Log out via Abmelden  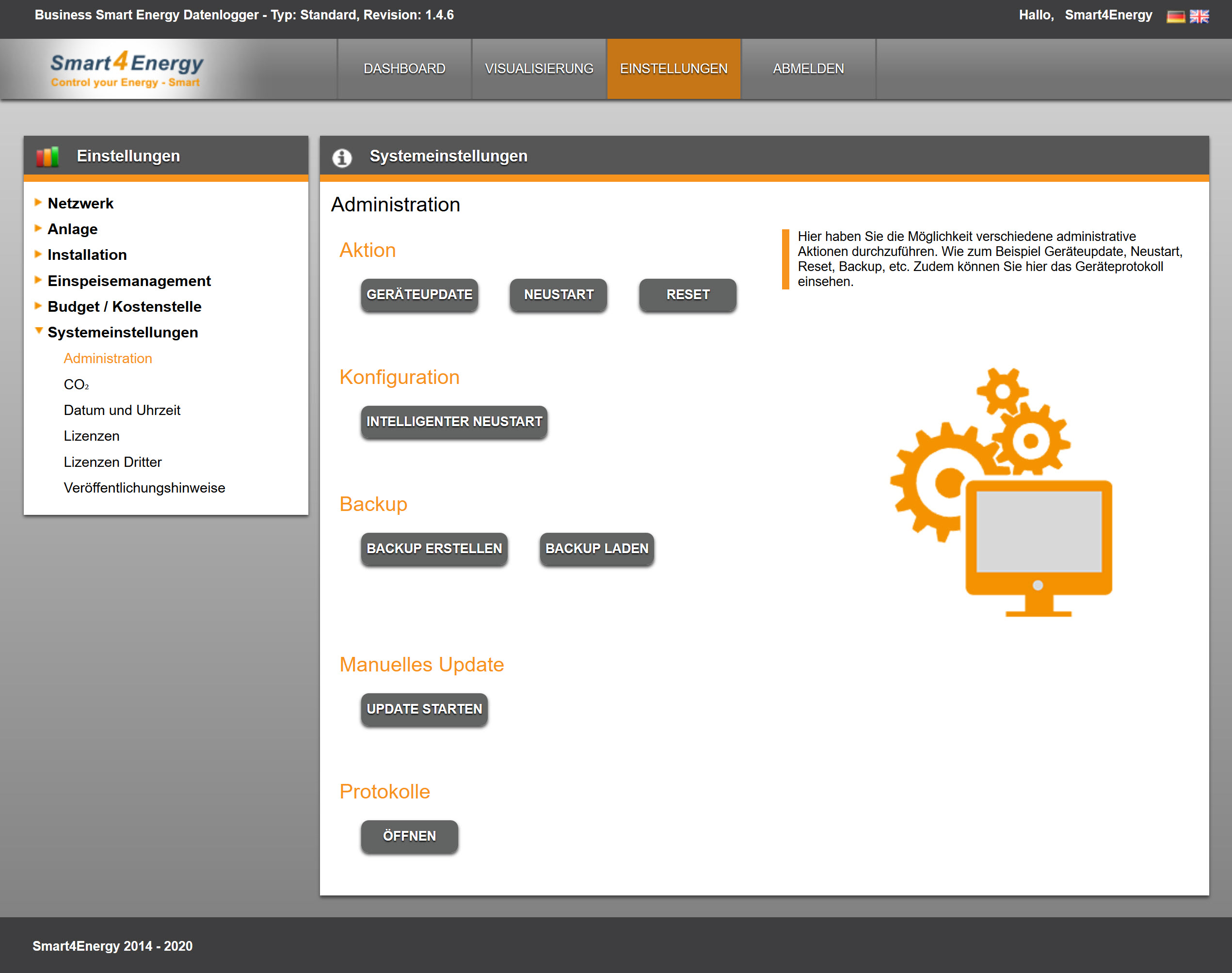808,69
